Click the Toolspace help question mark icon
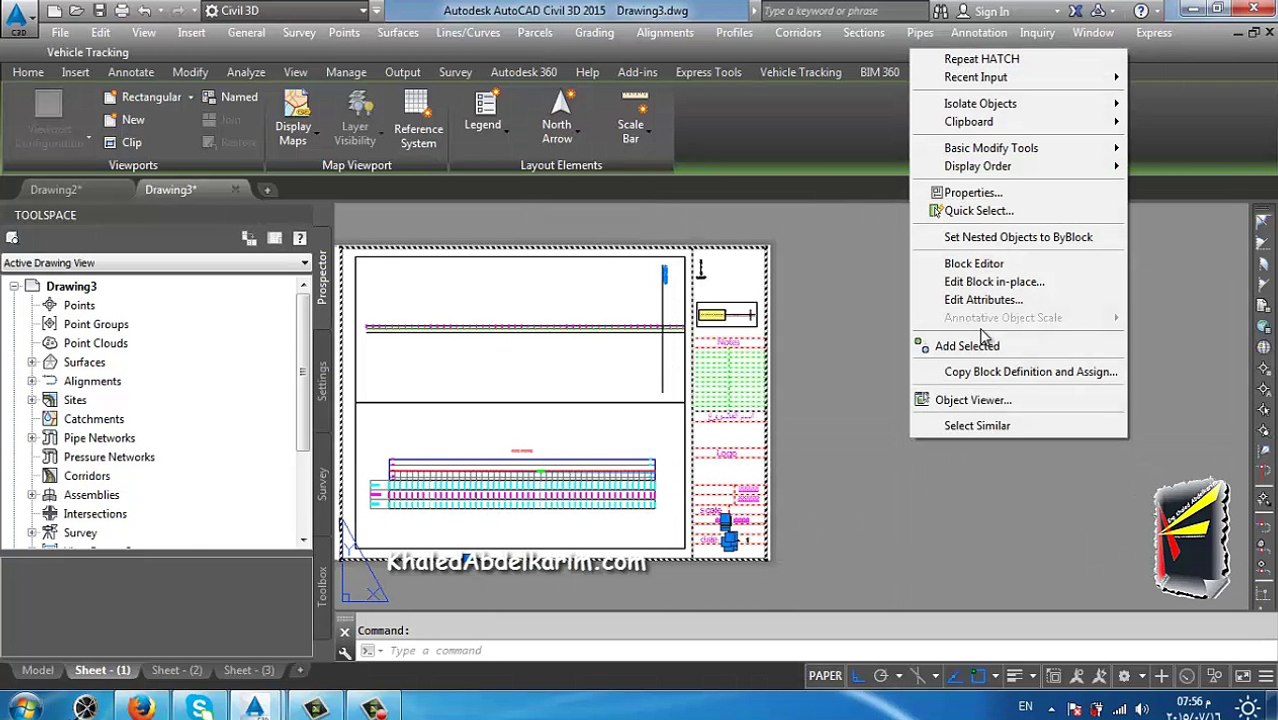 pyautogui.click(x=298, y=238)
